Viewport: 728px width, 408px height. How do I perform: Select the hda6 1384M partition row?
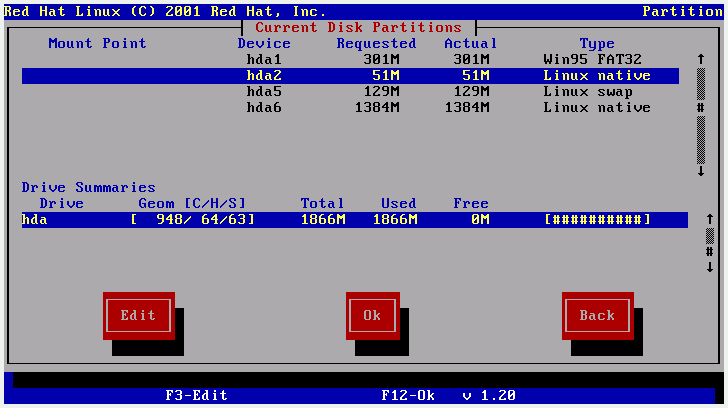coord(351,108)
